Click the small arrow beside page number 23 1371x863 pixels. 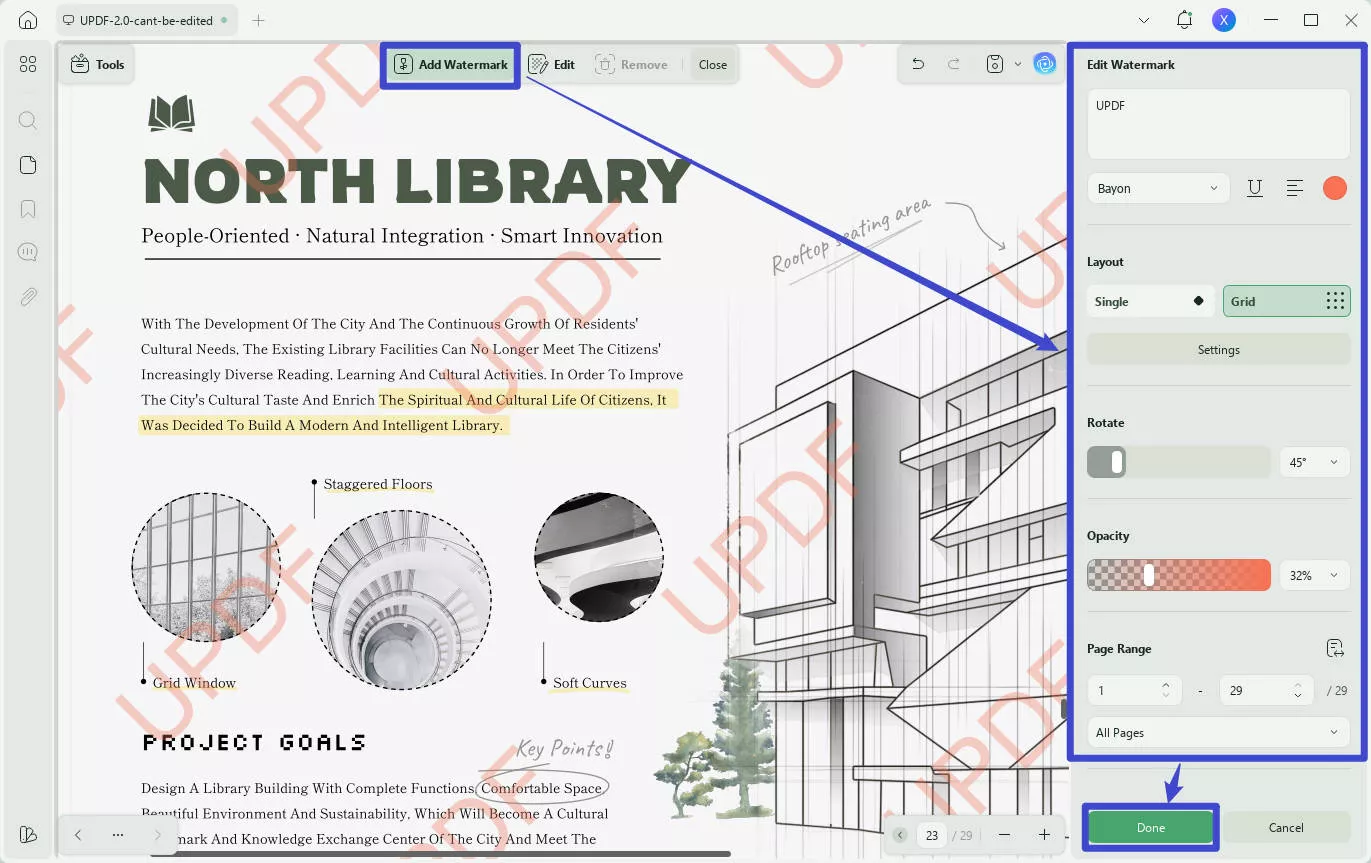point(900,835)
